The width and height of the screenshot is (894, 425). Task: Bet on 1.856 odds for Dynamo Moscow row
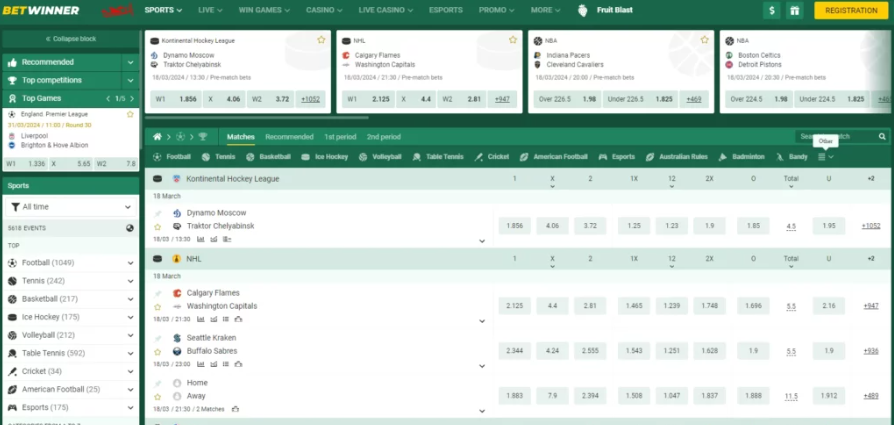click(515, 226)
